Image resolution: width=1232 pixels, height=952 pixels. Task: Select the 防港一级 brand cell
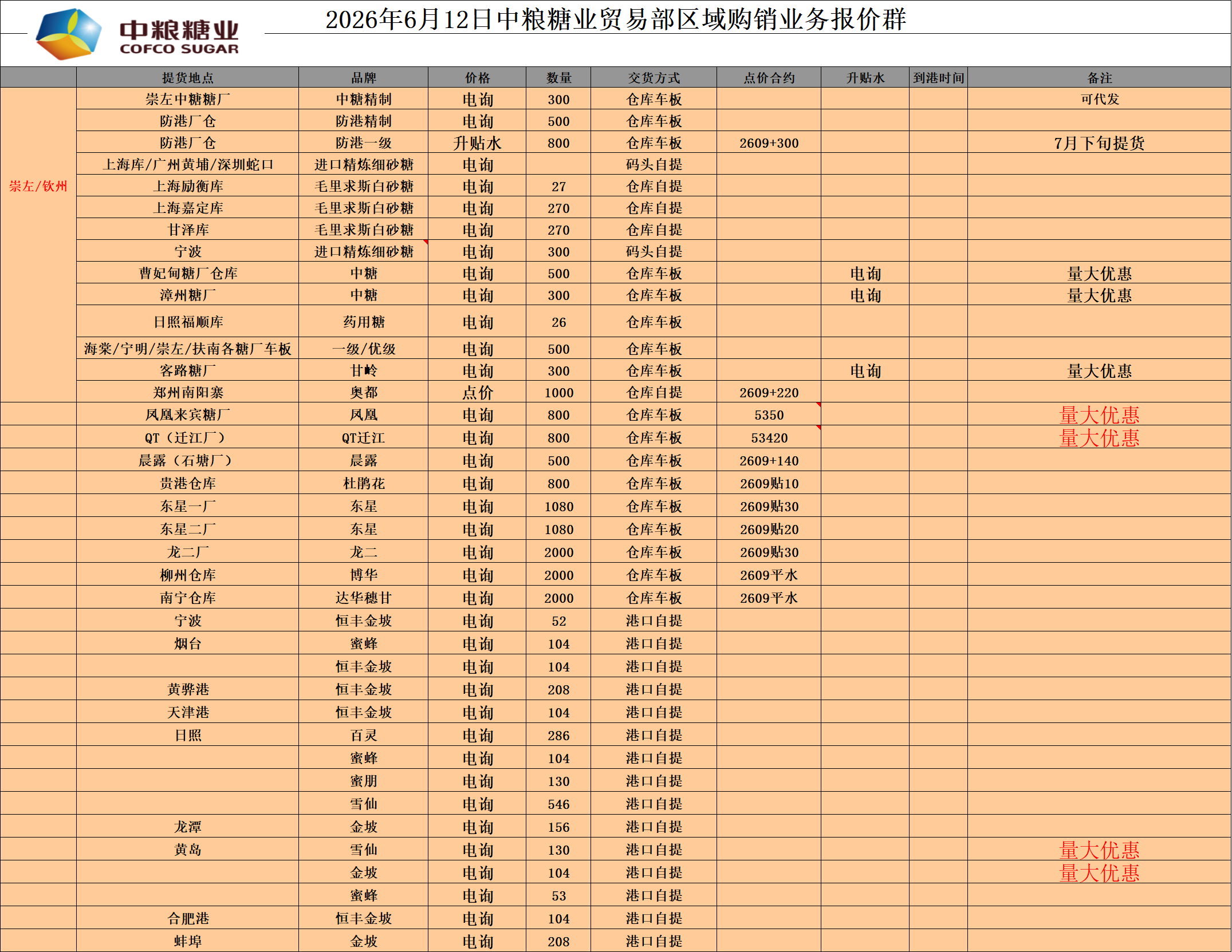(x=364, y=143)
